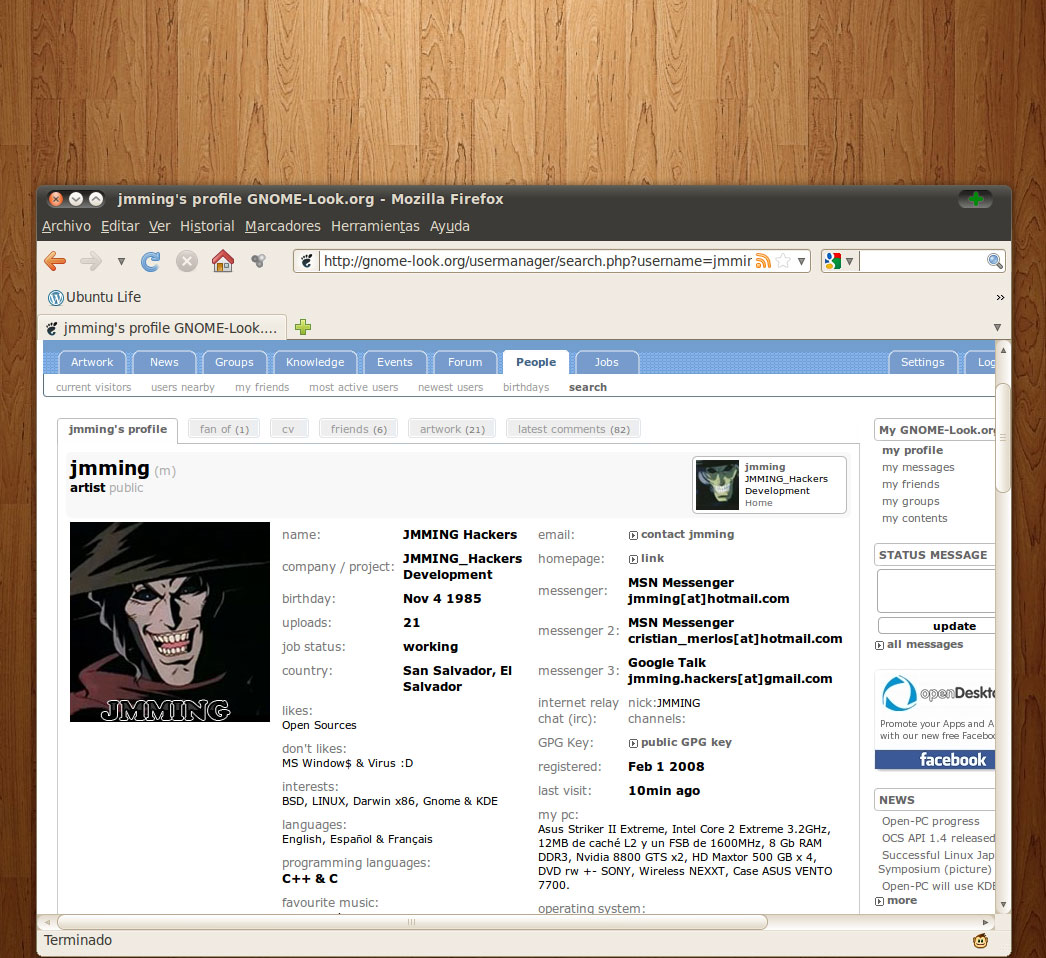Open the all messages link

(x=925, y=644)
